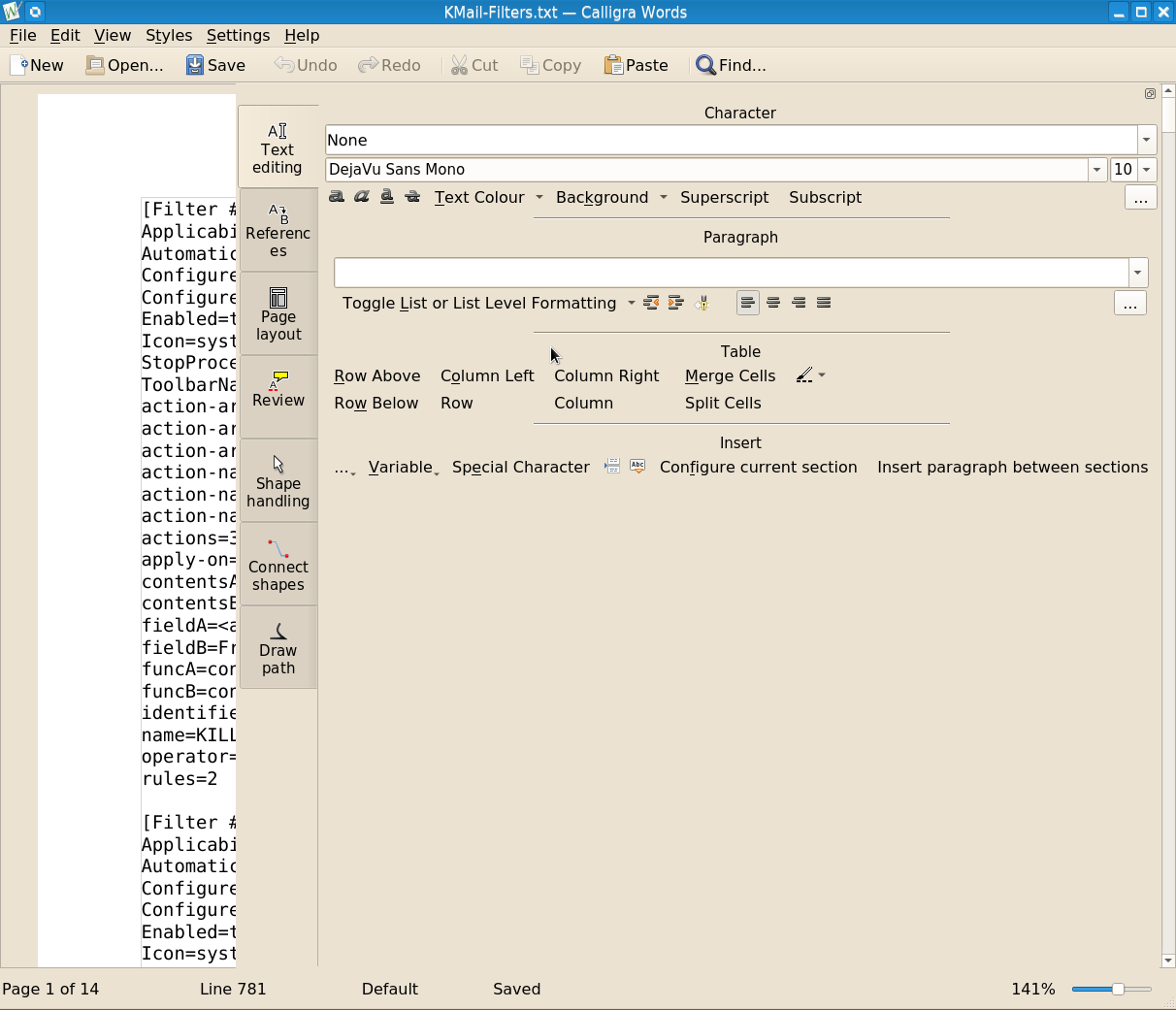Click the Open toolbar button
1176x1010 pixels.
(125, 65)
